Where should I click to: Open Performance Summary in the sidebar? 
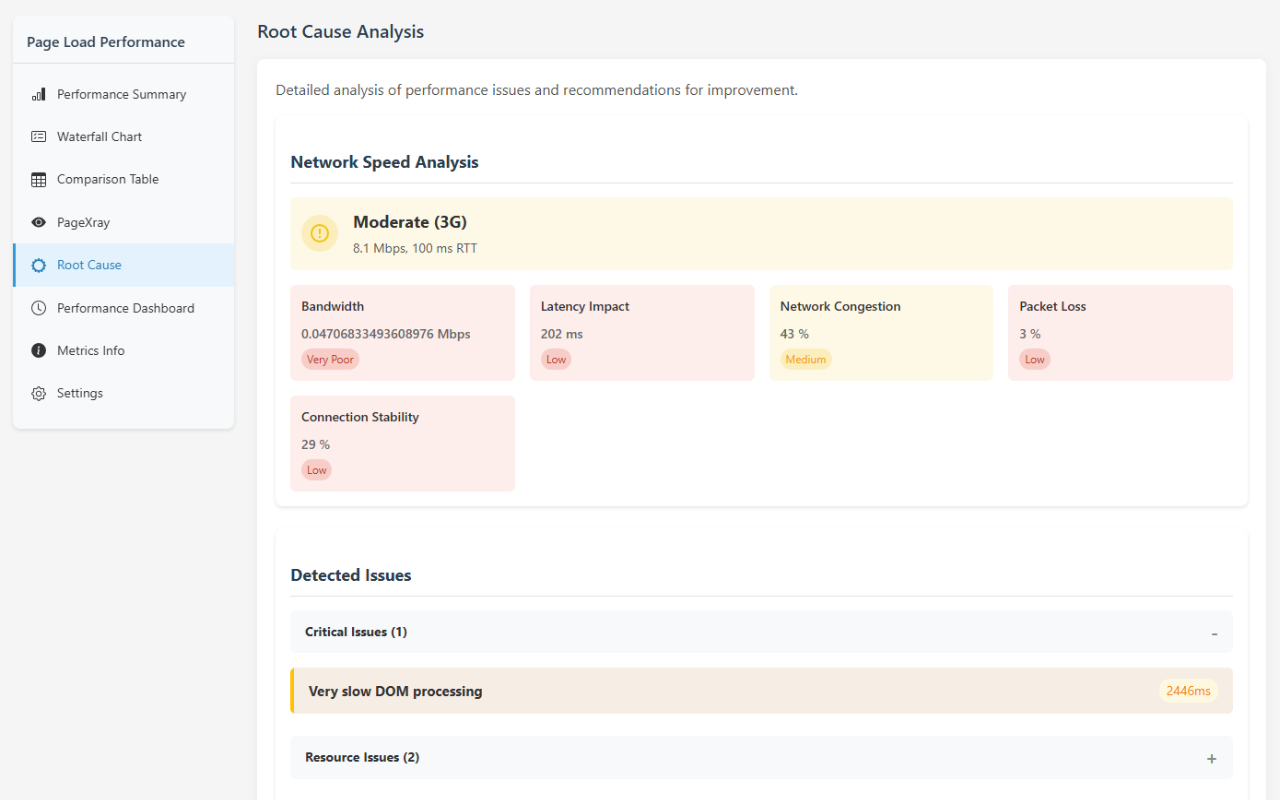(124, 94)
